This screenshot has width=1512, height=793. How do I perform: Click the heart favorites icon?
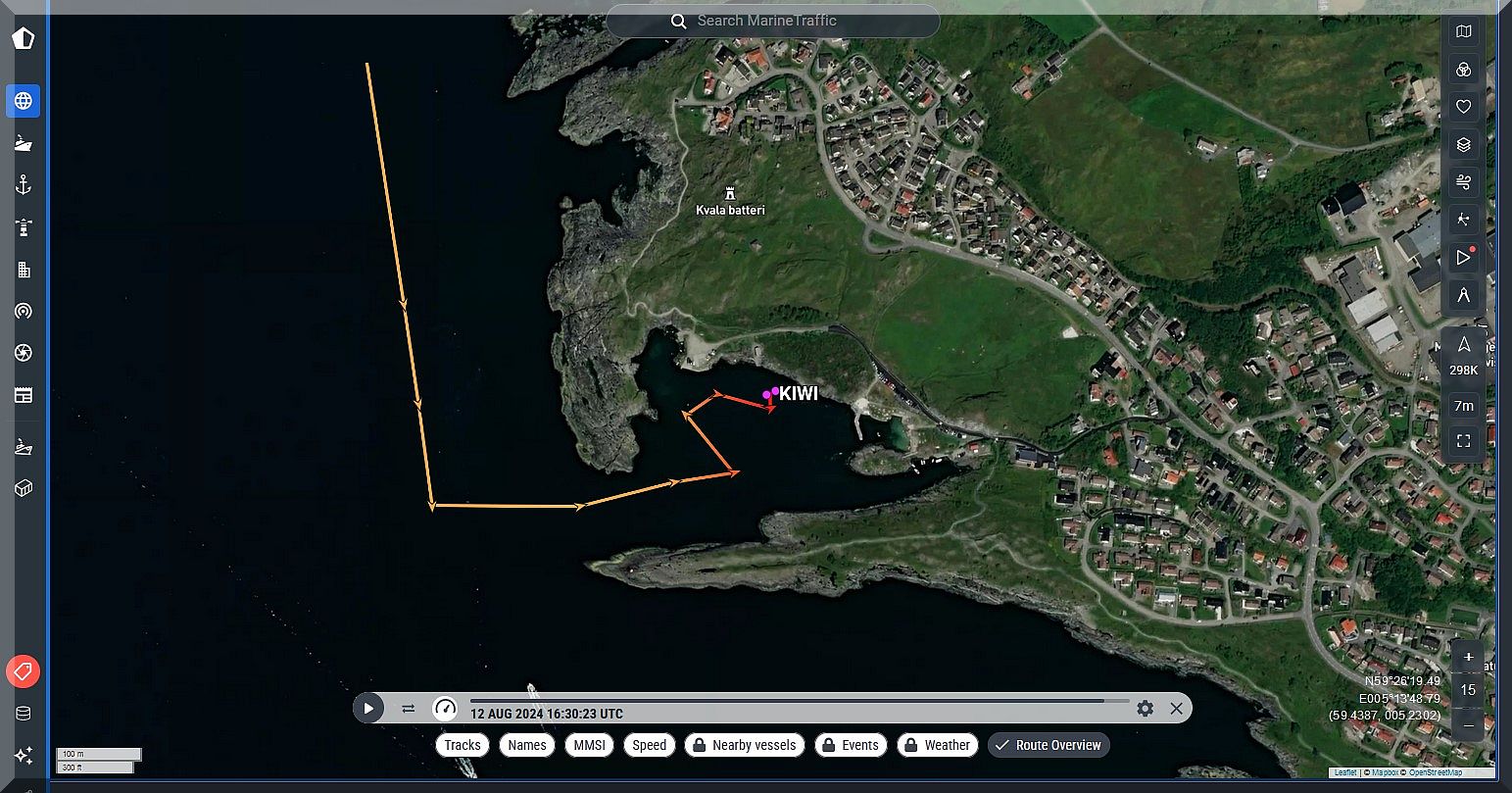click(x=1463, y=107)
